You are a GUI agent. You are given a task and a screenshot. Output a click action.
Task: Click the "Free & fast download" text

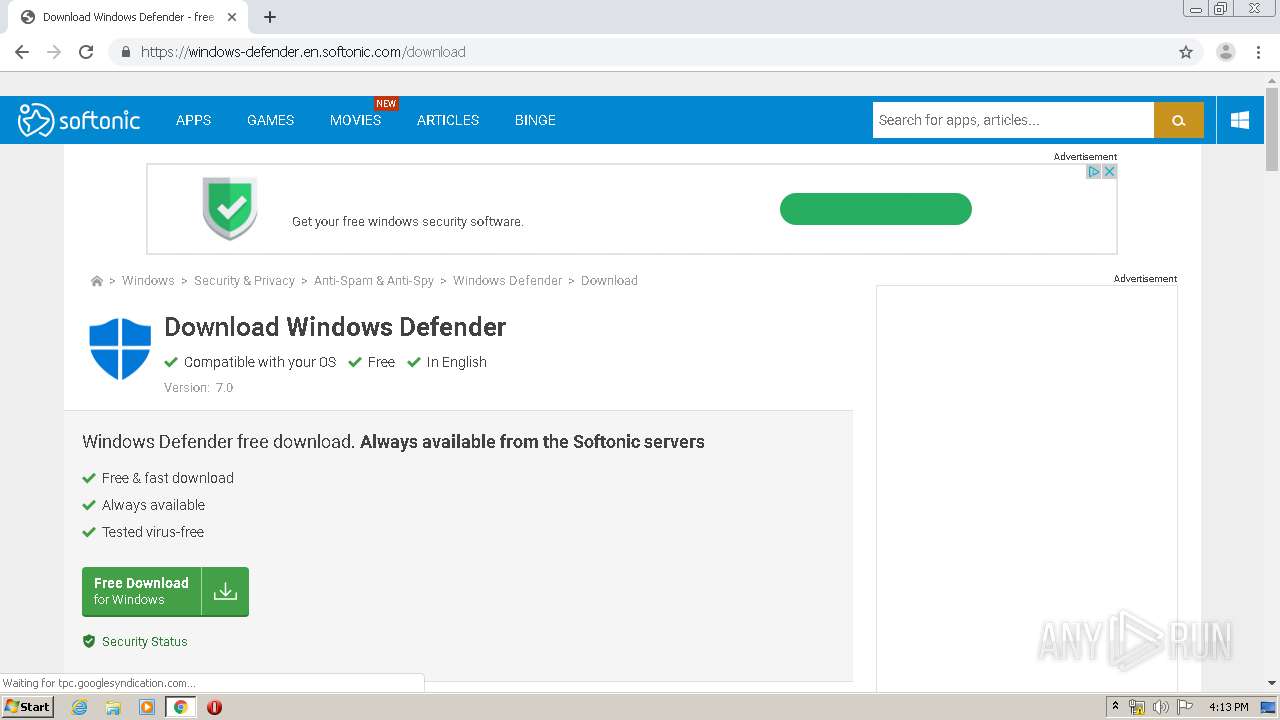[168, 478]
